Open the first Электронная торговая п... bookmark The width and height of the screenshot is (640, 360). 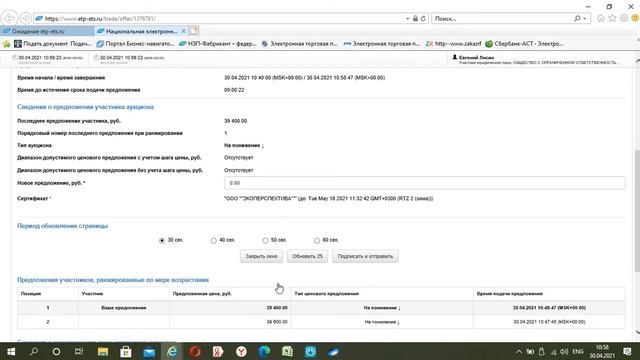pos(300,44)
